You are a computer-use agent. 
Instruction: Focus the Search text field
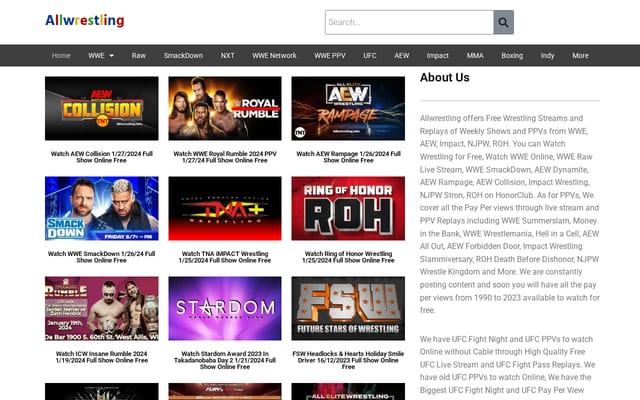click(x=409, y=22)
